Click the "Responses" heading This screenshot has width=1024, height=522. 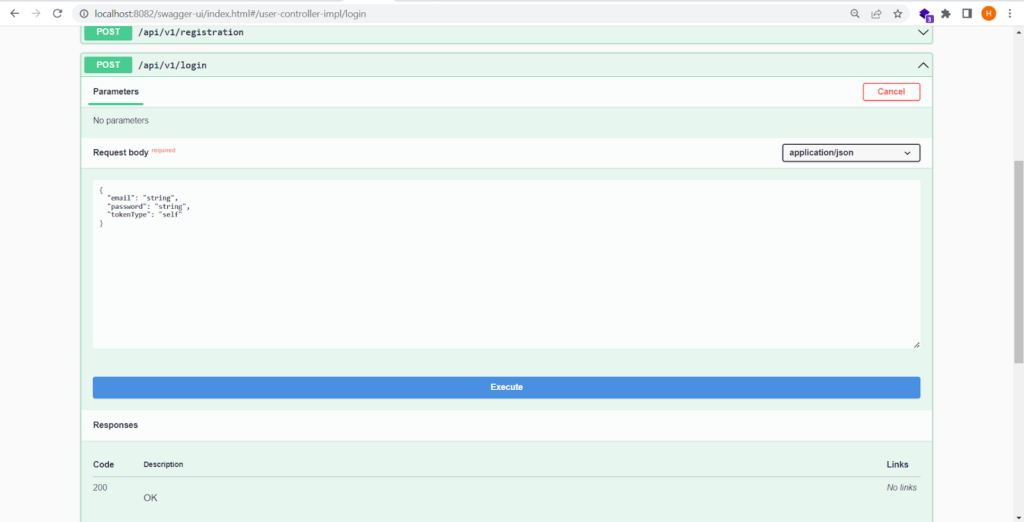pyautogui.click(x=116, y=425)
